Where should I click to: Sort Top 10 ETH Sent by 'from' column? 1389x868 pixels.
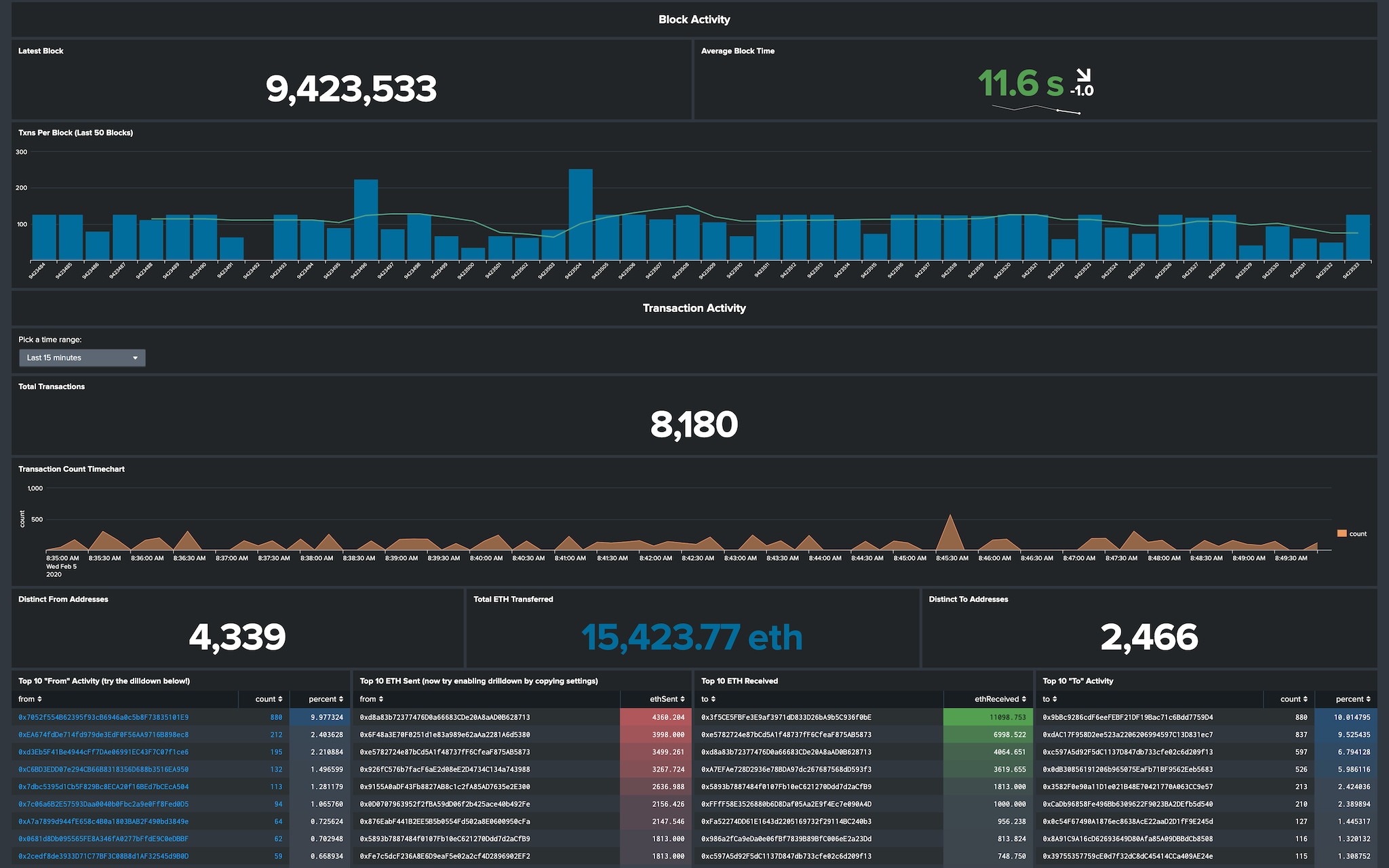tap(372, 699)
